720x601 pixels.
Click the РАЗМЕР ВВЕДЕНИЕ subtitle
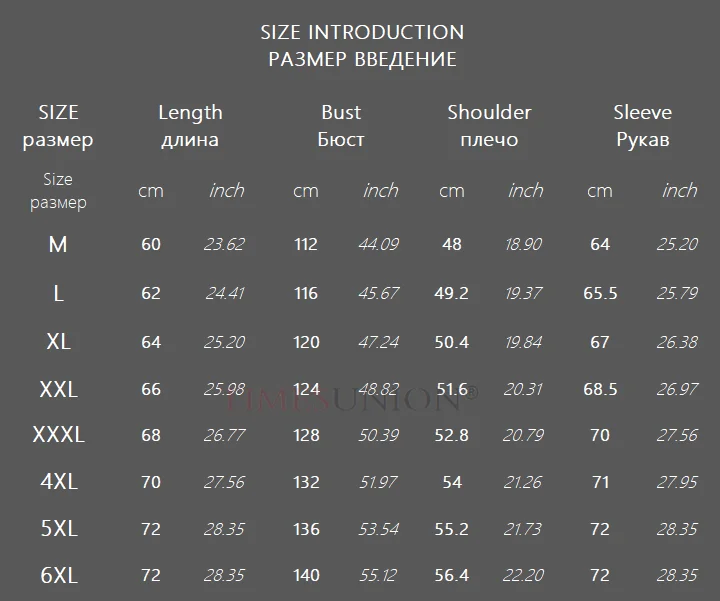(x=362, y=59)
